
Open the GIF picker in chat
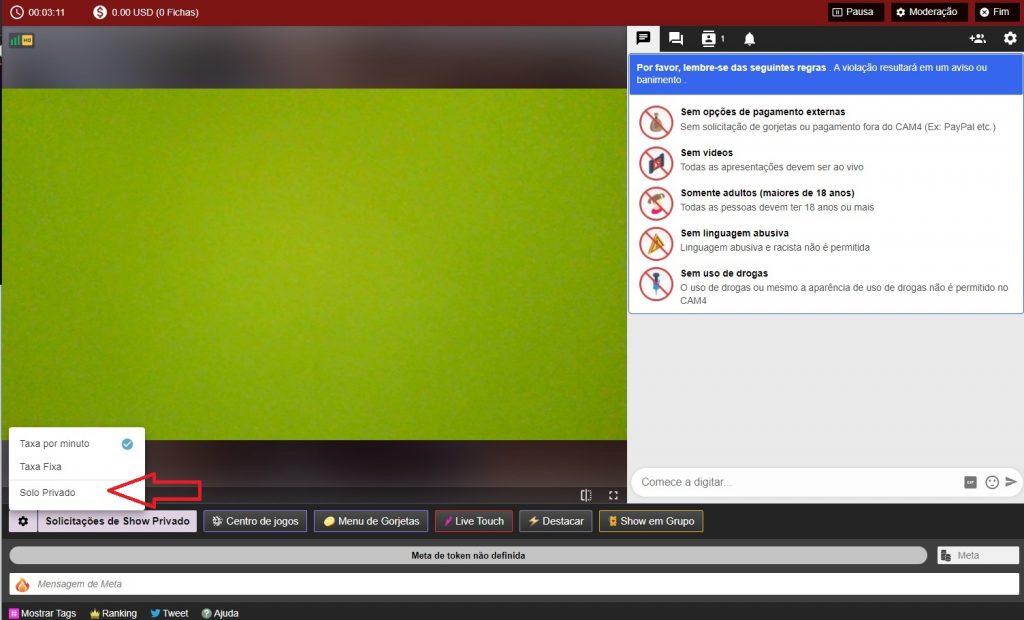(x=970, y=482)
